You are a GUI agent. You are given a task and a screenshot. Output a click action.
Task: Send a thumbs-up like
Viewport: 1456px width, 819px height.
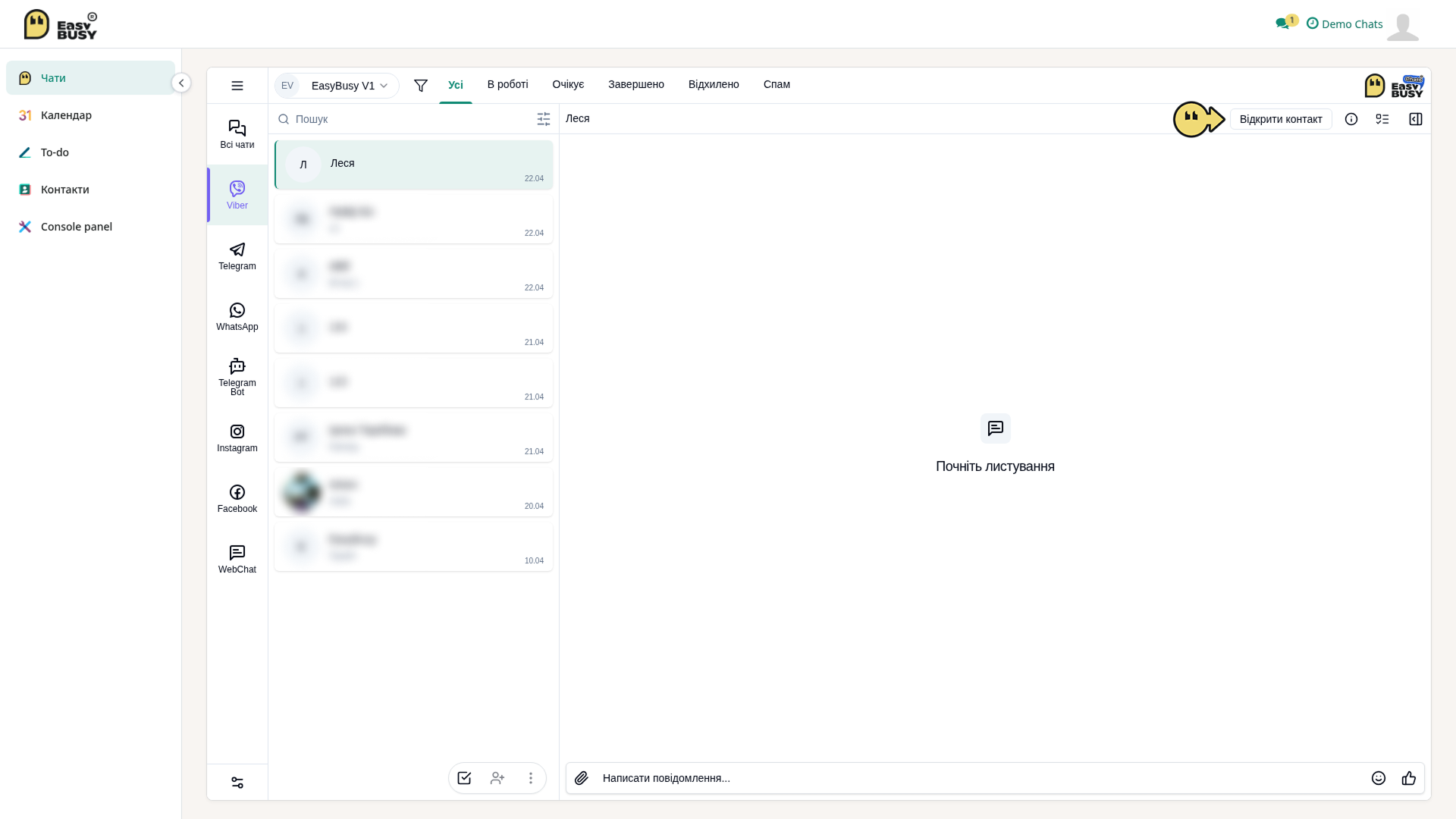(x=1409, y=778)
